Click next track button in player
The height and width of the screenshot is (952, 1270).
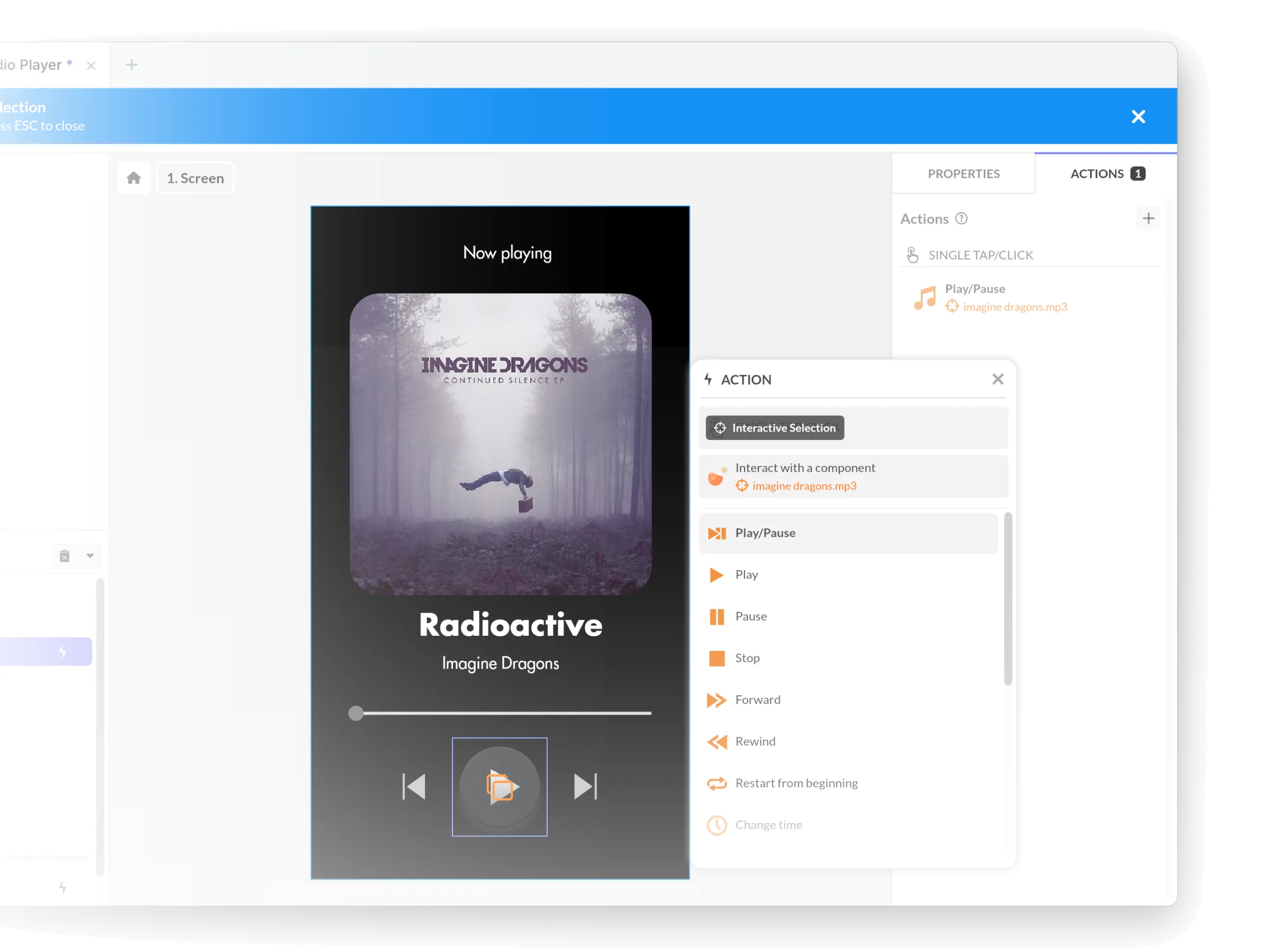(x=586, y=787)
